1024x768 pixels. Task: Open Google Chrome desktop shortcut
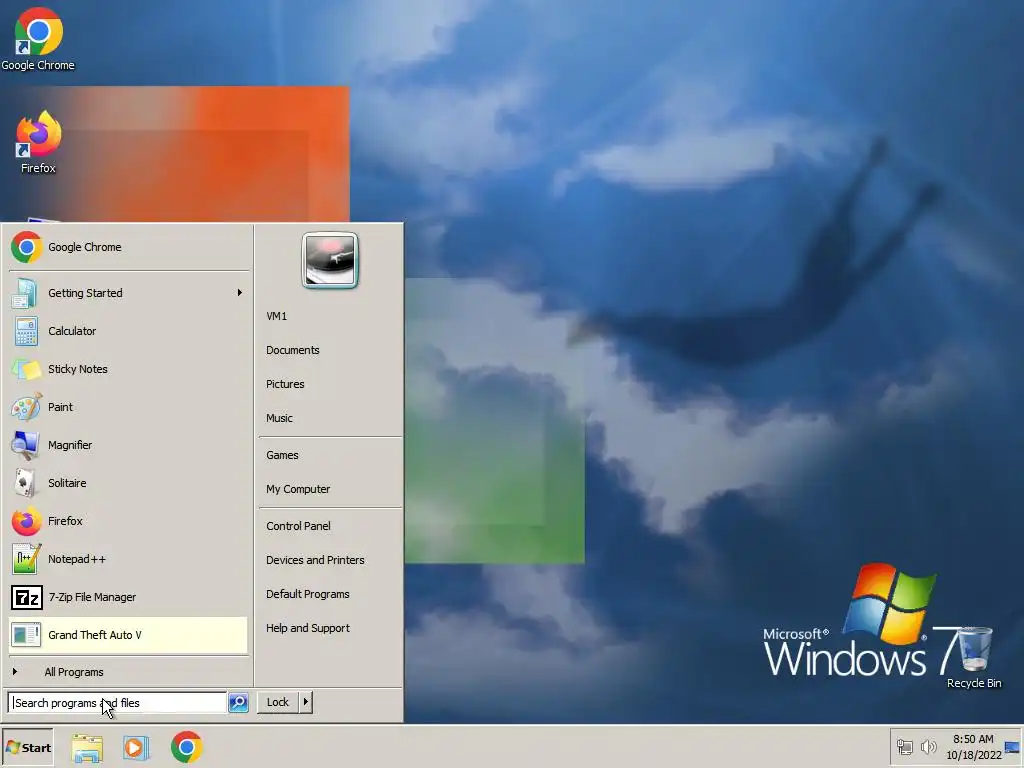point(38,39)
